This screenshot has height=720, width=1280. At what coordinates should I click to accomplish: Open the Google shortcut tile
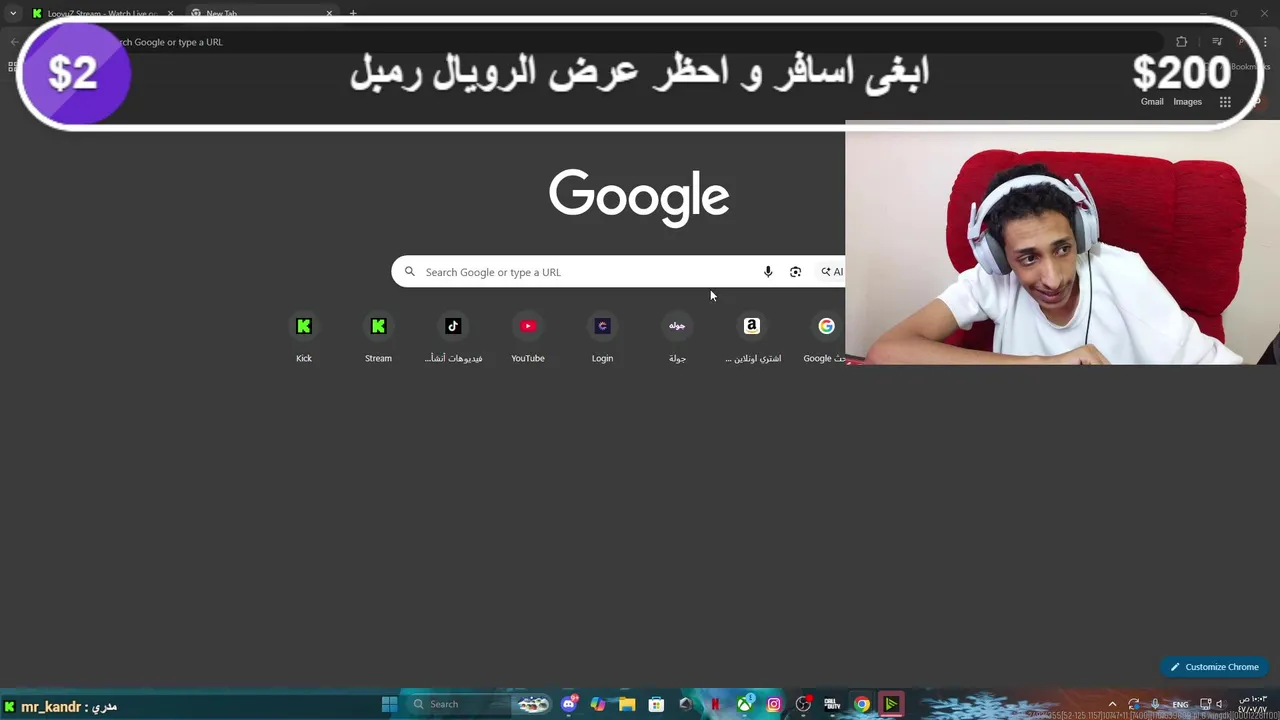826,338
